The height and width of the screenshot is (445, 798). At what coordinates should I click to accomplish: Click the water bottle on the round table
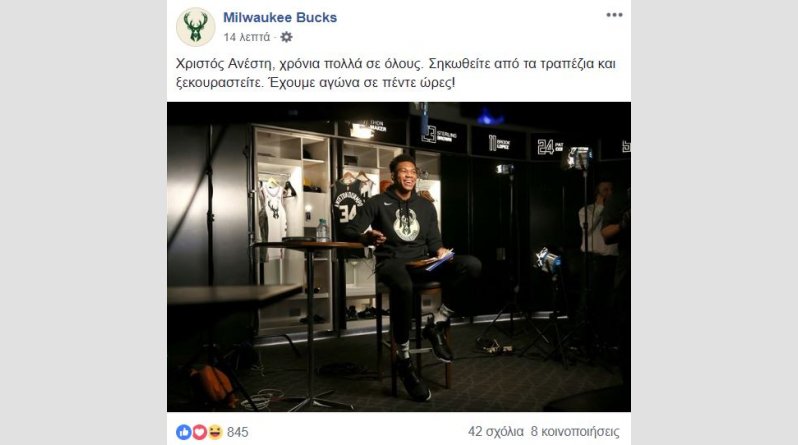tap(322, 231)
